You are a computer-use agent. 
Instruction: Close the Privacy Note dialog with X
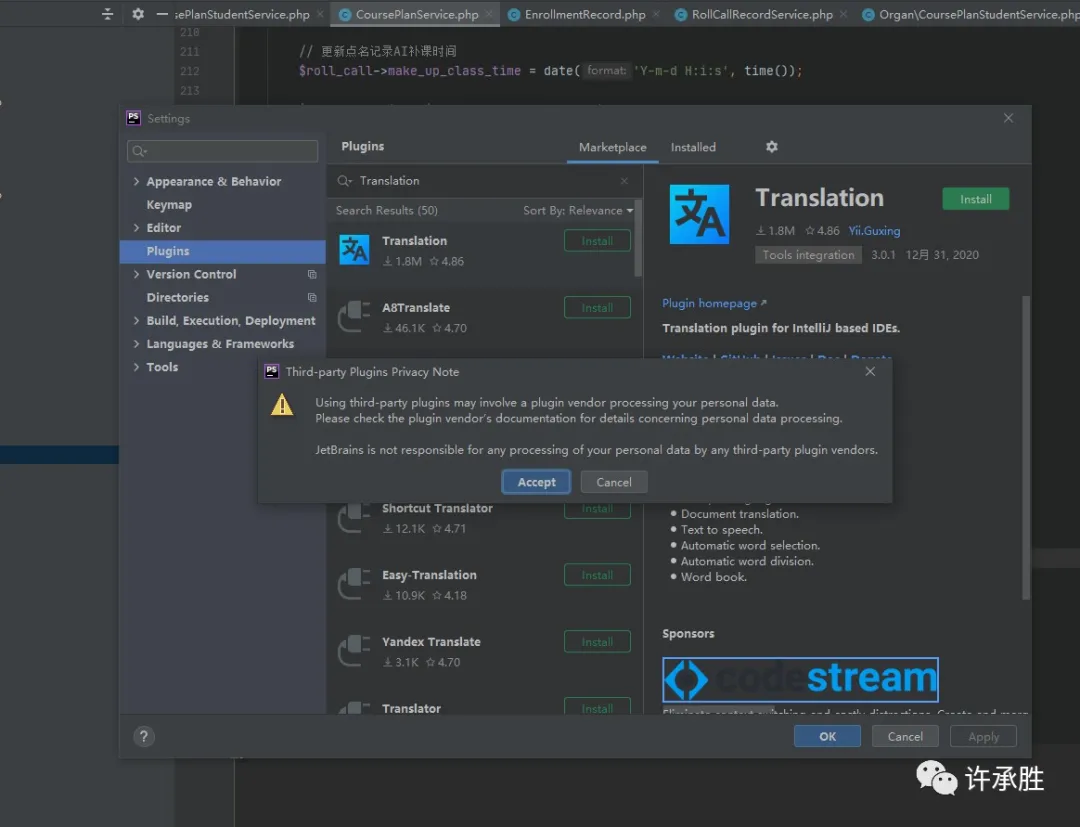pyautogui.click(x=870, y=372)
